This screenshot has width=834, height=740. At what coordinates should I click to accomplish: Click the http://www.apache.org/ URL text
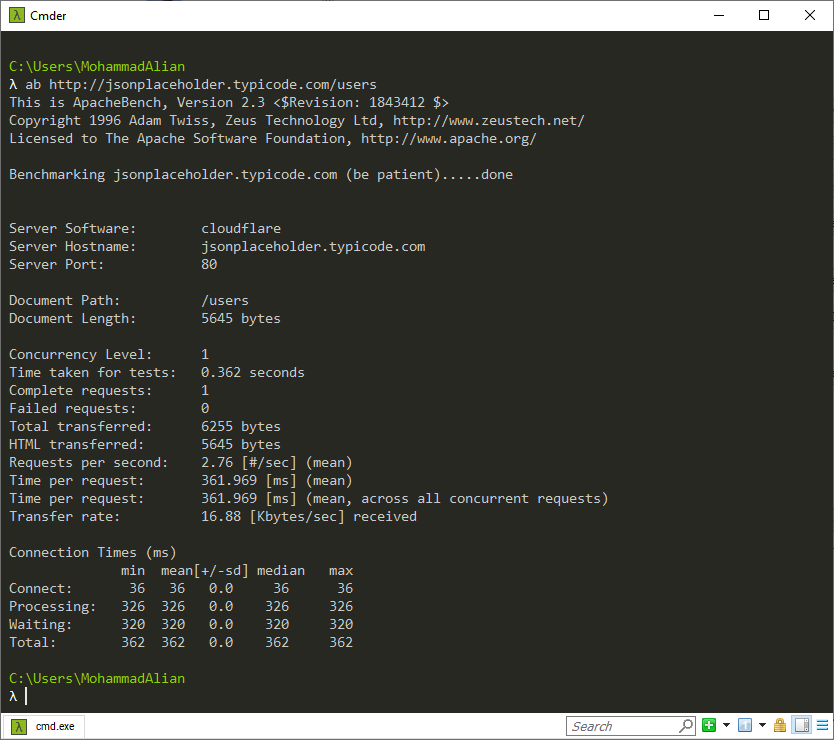pyautogui.click(x=448, y=139)
